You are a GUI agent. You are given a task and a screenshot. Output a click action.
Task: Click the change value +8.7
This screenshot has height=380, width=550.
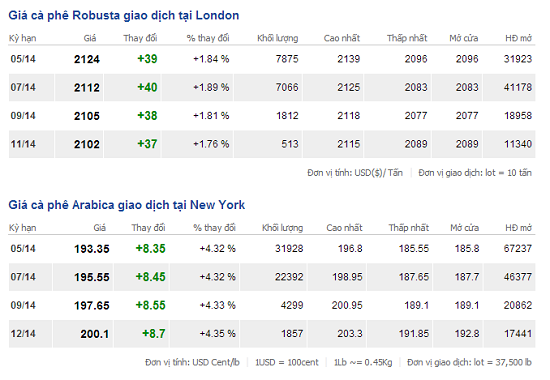click(154, 334)
